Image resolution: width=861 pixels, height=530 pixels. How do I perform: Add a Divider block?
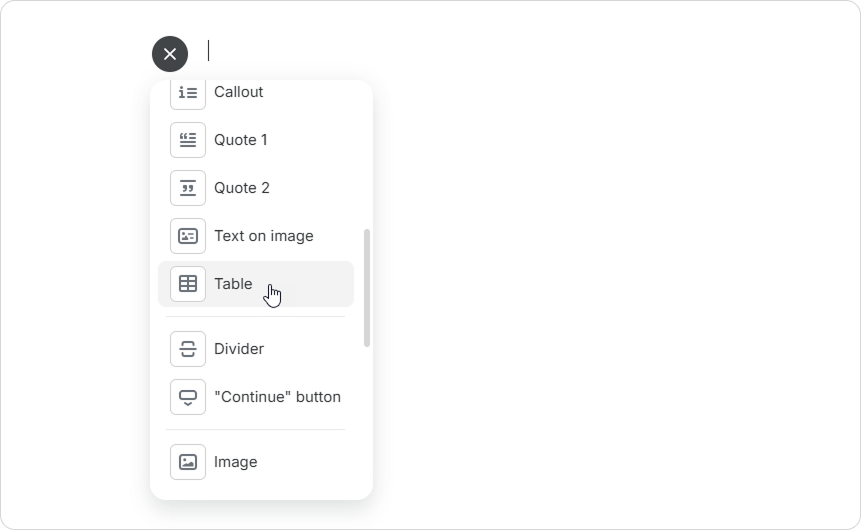pos(239,349)
